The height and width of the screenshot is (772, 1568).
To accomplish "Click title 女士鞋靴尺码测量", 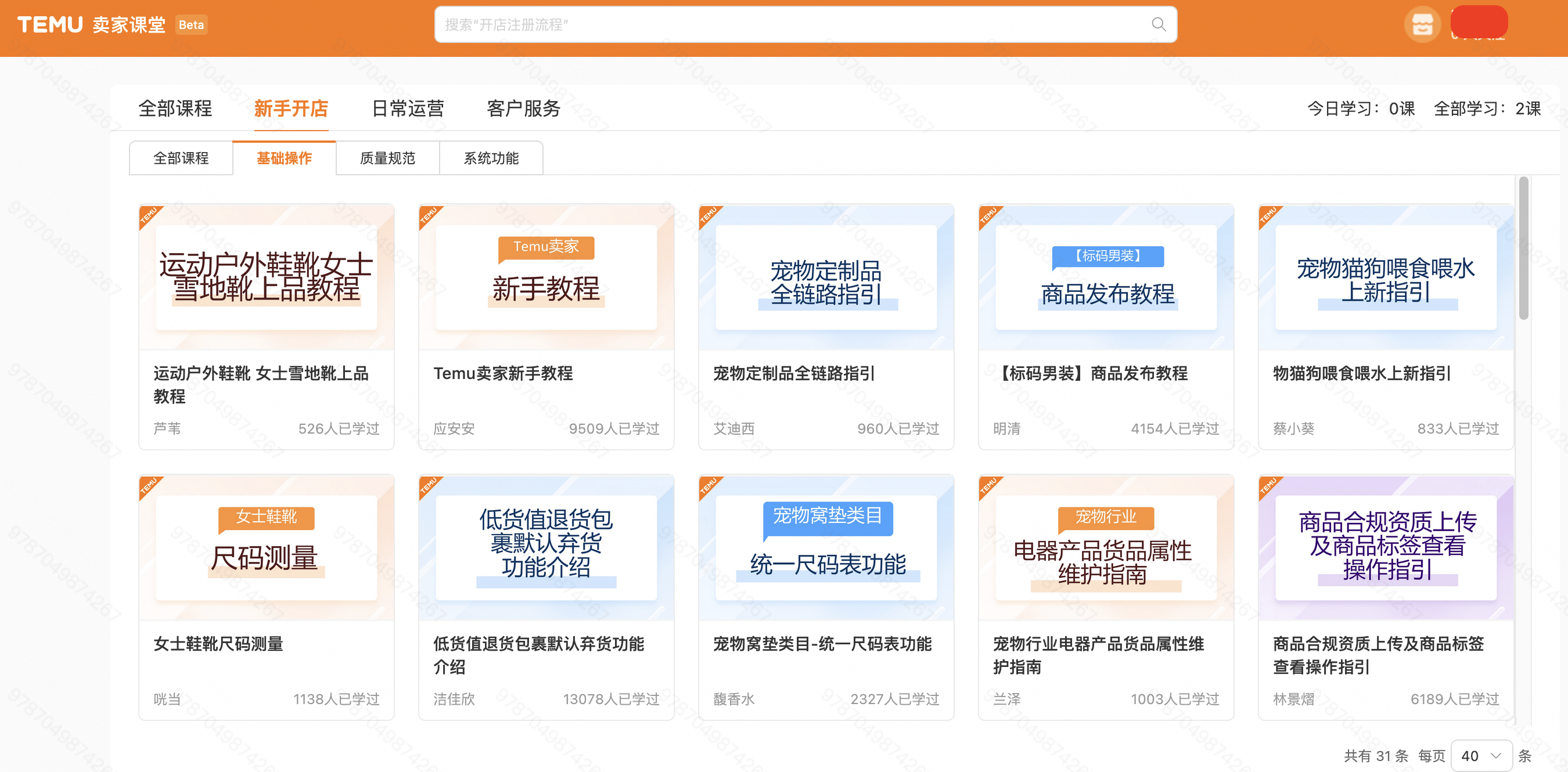I will point(218,644).
